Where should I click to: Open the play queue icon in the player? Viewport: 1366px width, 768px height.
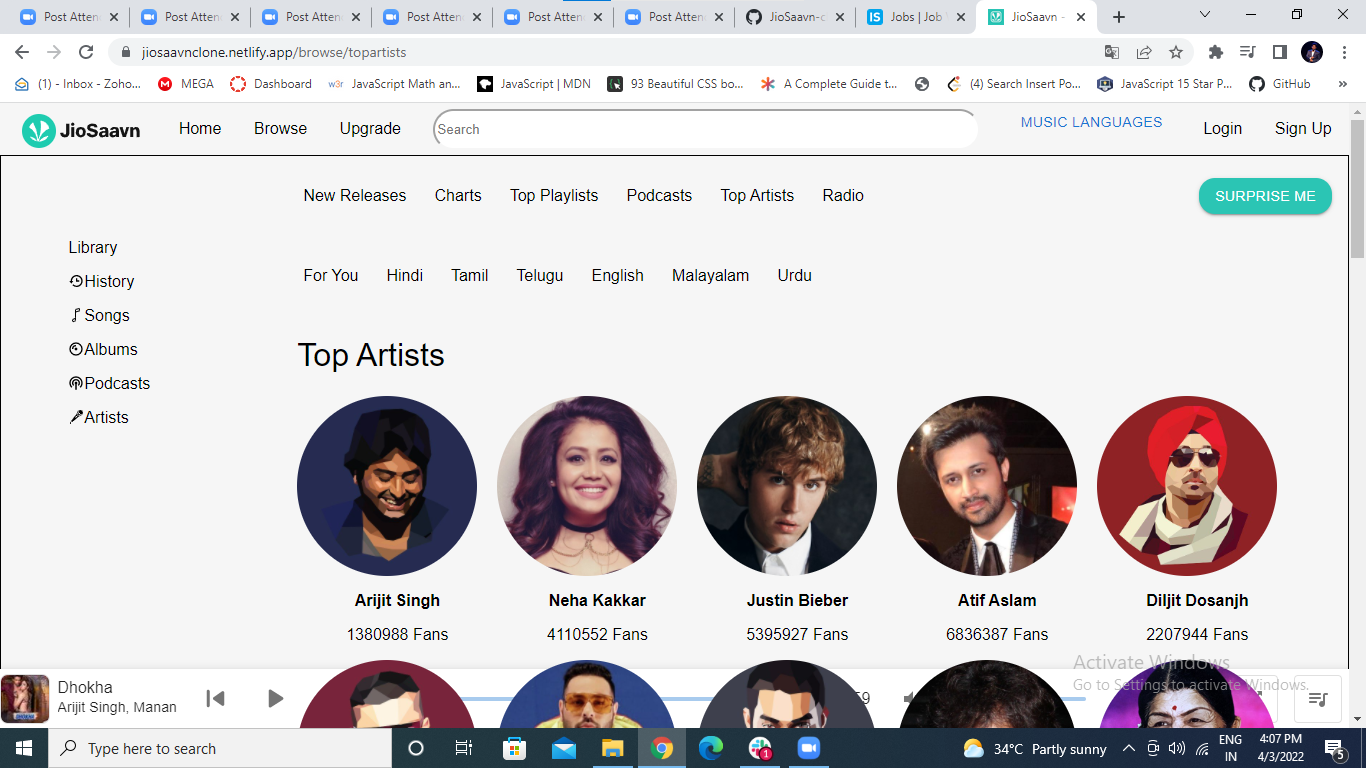pyautogui.click(x=1317, y=698)
